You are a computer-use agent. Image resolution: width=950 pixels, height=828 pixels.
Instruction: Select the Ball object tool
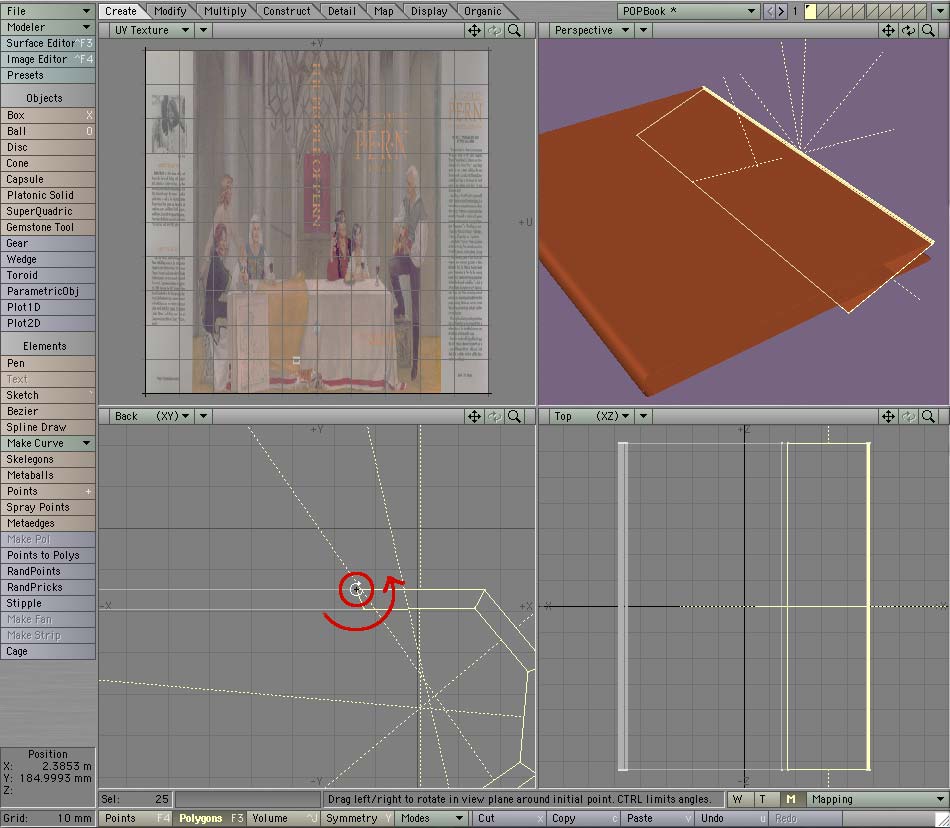coord(48,131)
